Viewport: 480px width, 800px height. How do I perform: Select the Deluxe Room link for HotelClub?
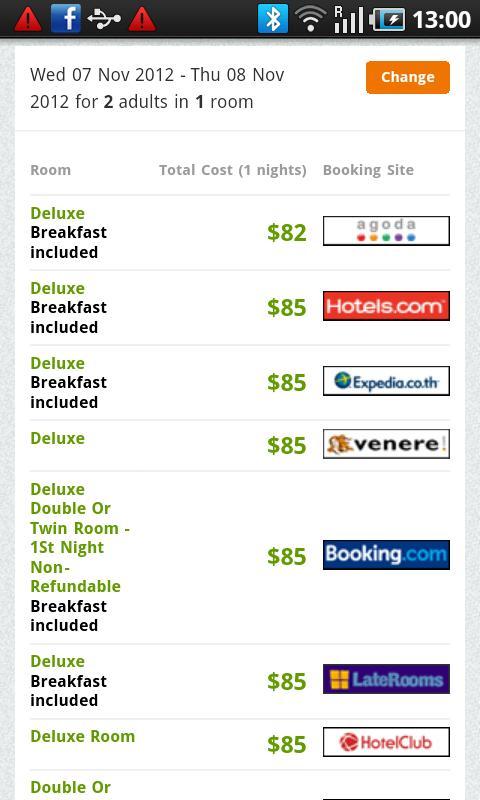click(x=83, y=736)
